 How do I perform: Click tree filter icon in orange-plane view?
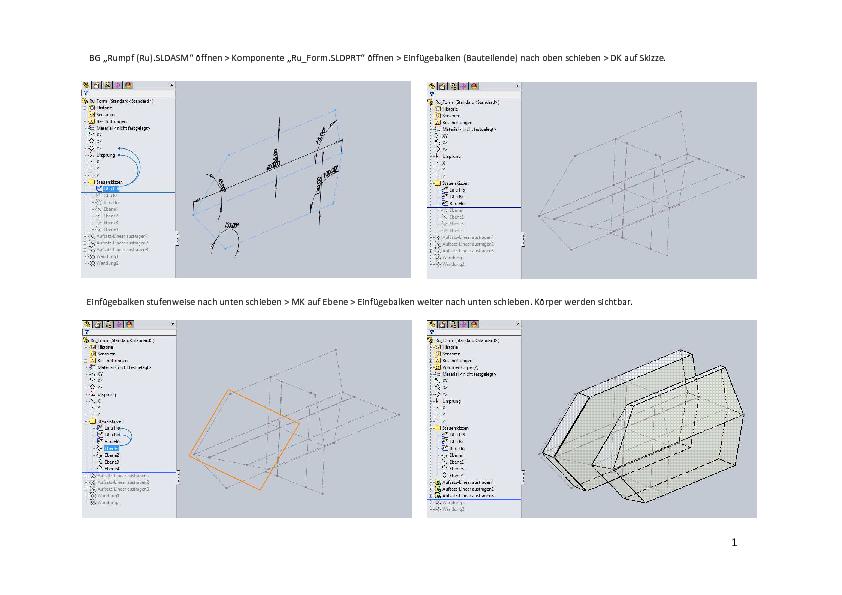(86, 332)
